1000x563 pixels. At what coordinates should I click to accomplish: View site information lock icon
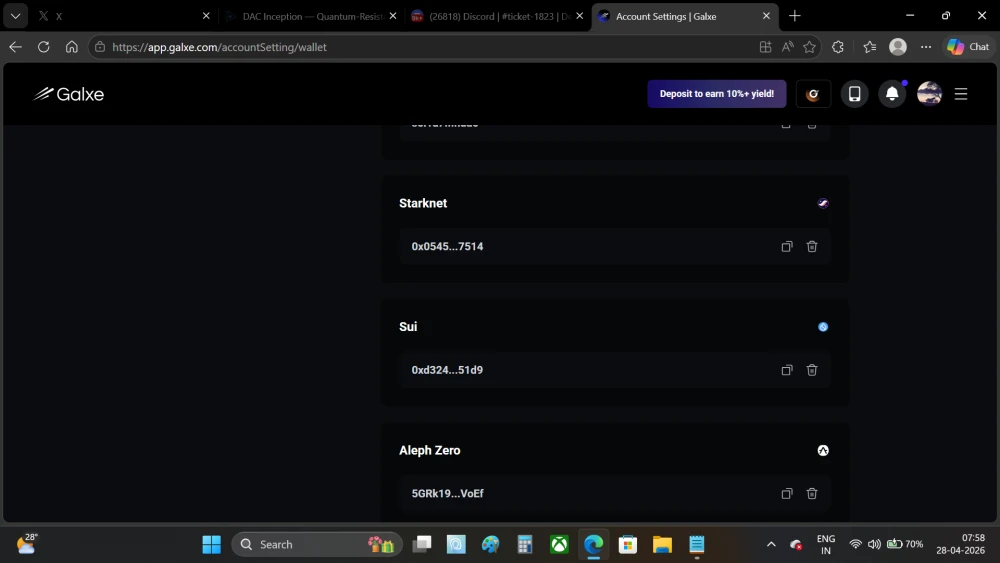tap(99, 47)
